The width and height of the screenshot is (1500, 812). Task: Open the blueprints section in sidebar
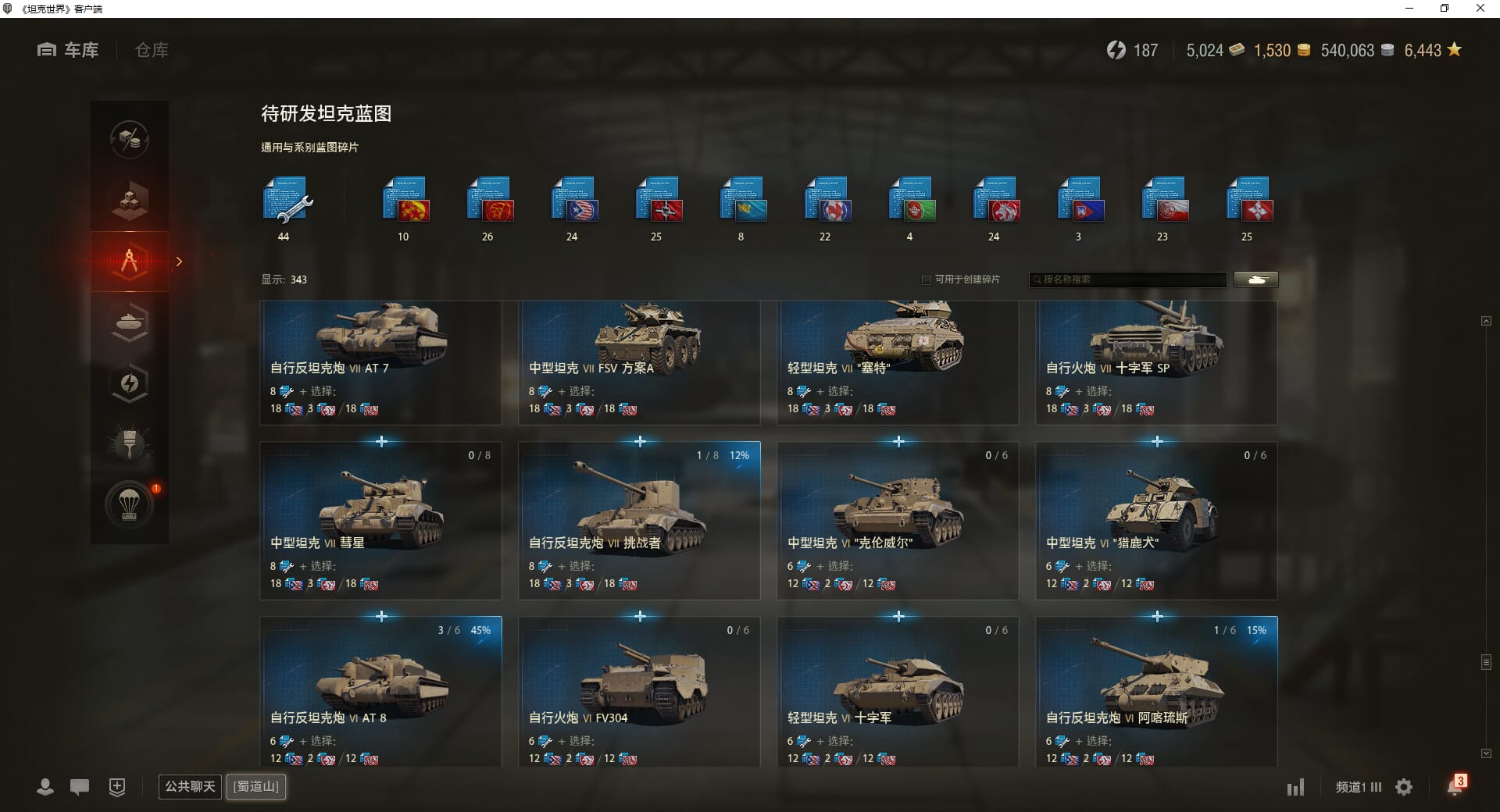(130, 262)
